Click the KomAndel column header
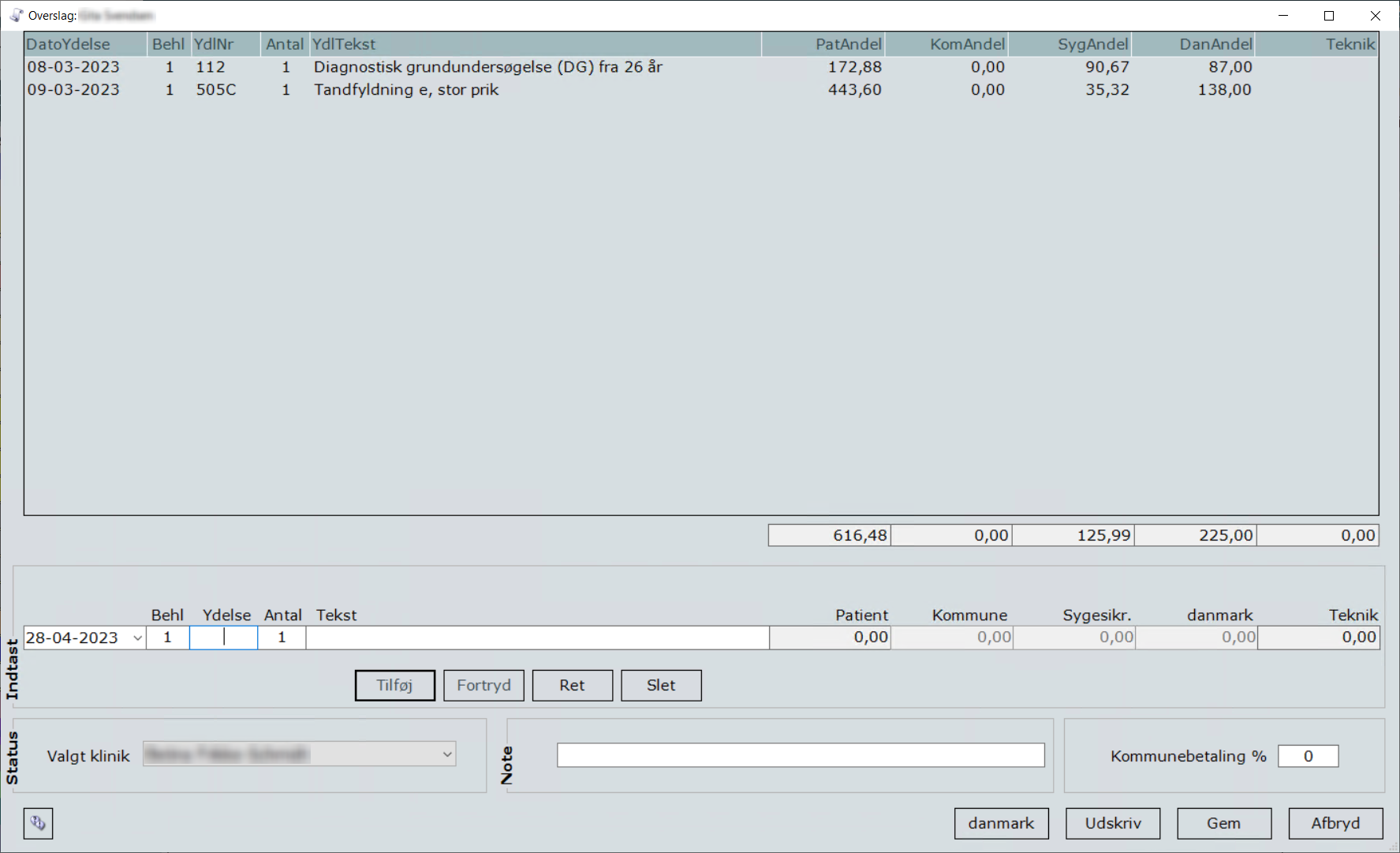The image size is (1400, 853). pos(946,44)
